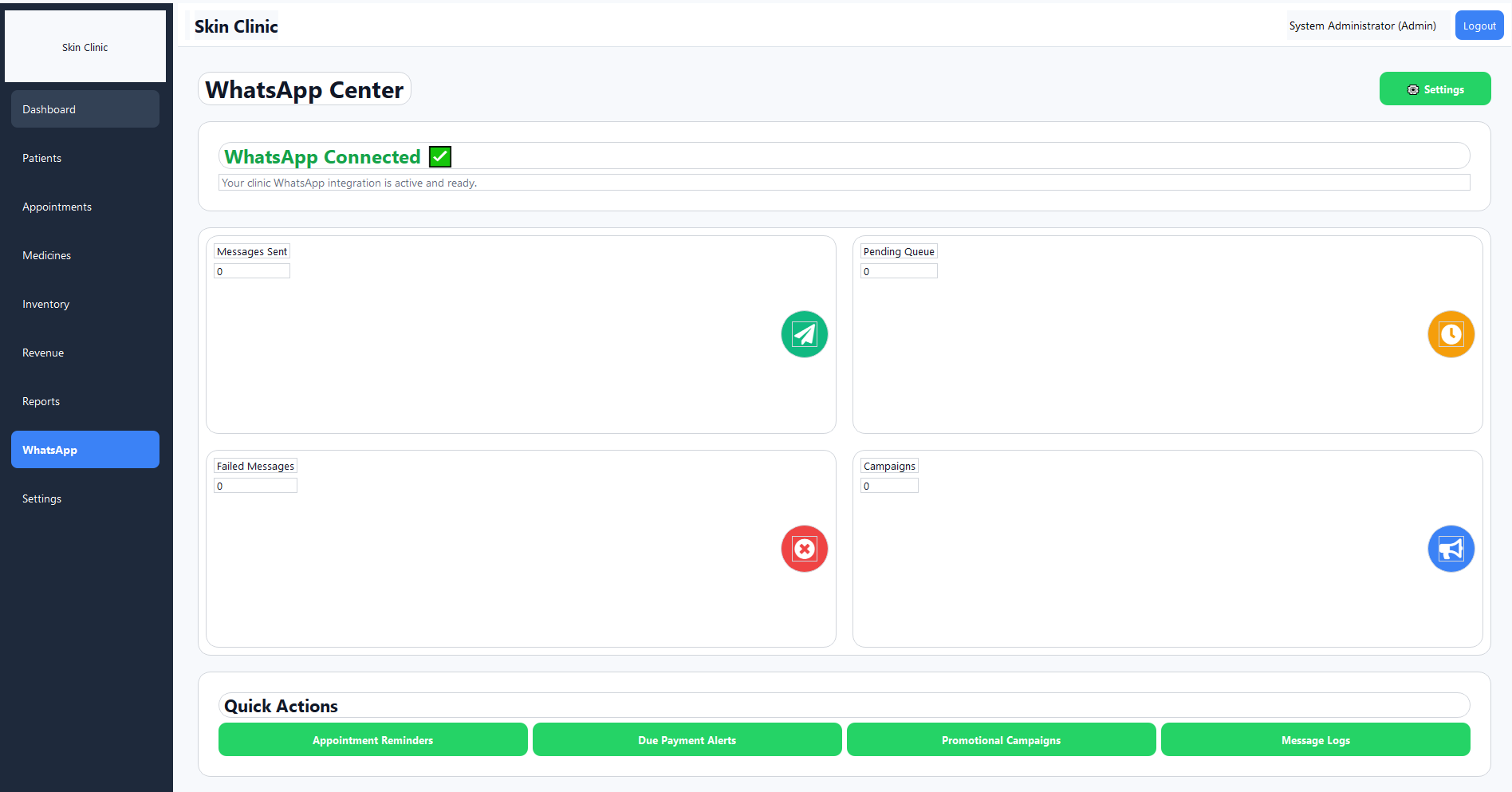Show Reports from the sidebar

(x=85, y=401)
